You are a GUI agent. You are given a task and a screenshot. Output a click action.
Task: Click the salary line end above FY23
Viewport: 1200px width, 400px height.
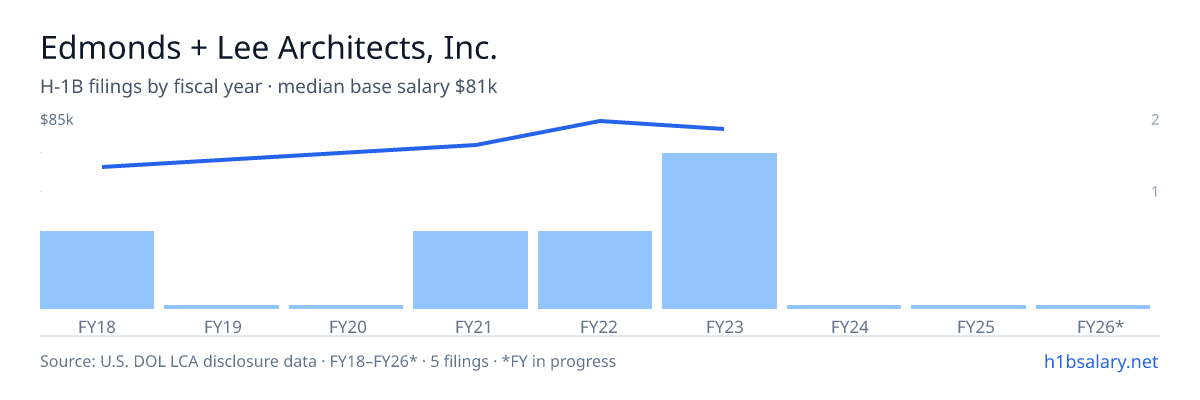[x=723, y=129]
